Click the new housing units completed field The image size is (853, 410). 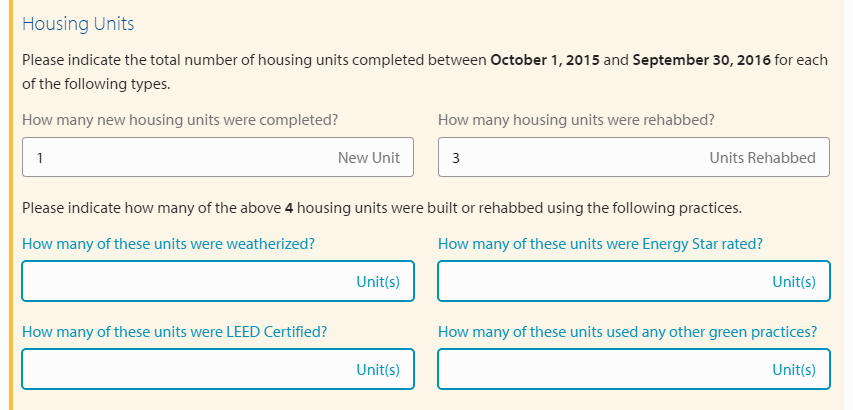pos(180,157)
